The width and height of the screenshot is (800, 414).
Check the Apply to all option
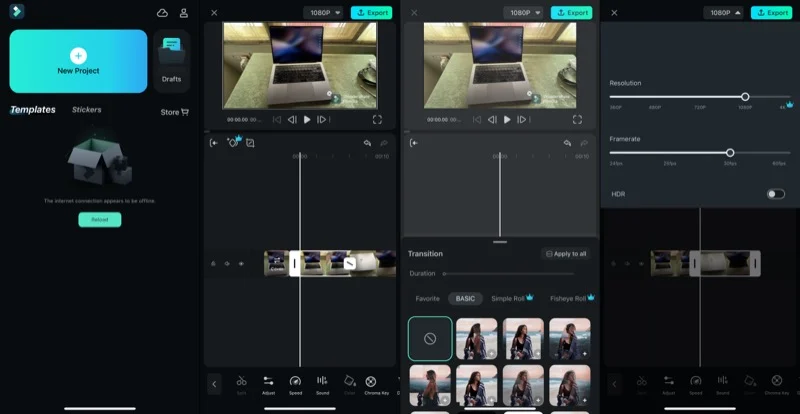pyautogui.click(x=566, y=254)
